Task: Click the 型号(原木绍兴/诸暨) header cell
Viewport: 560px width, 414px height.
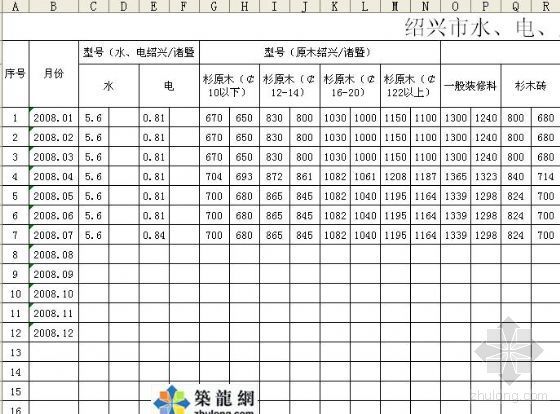Action: click(x=320, y=53)
